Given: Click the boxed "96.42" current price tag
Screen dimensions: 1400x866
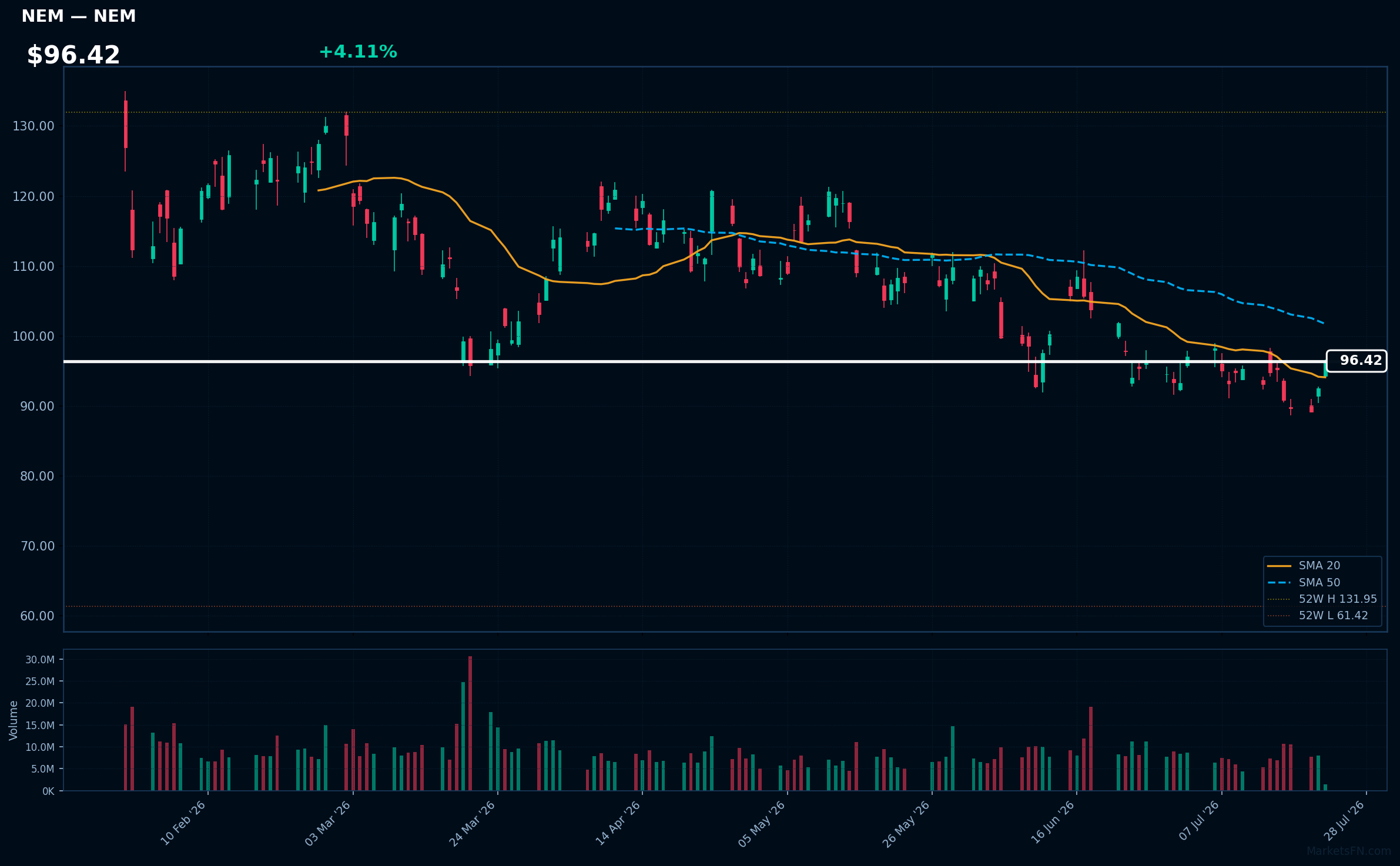Looking at the screenshot, I should [x=1357, y=361].
